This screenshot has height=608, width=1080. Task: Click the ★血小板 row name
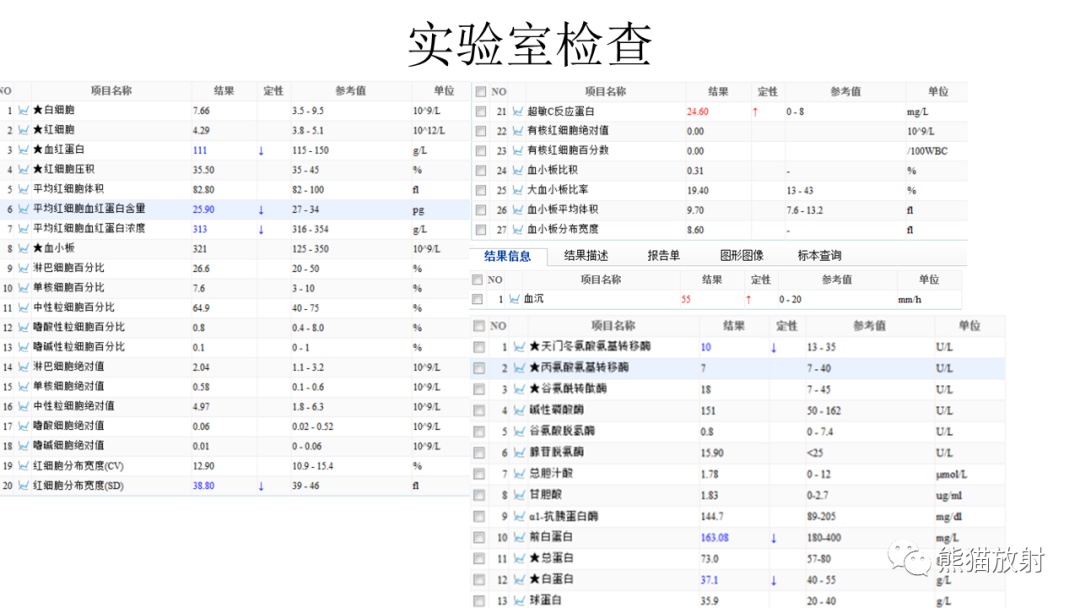[x=54, y=248]
